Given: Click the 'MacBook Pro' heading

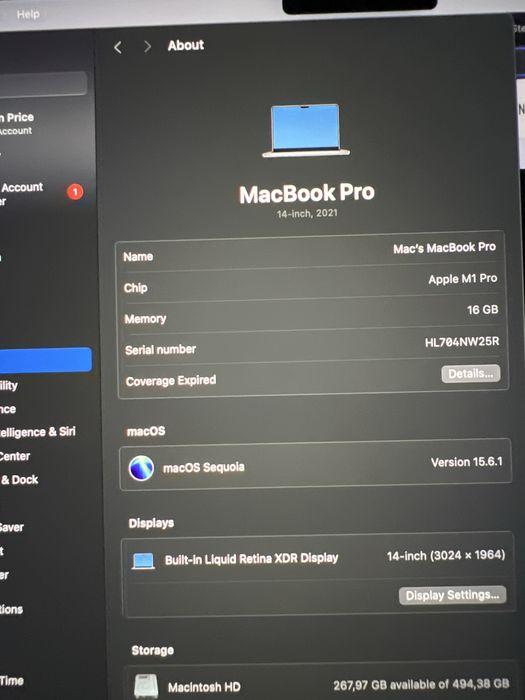Looking at the screenshot, I should tap(307, 193).
